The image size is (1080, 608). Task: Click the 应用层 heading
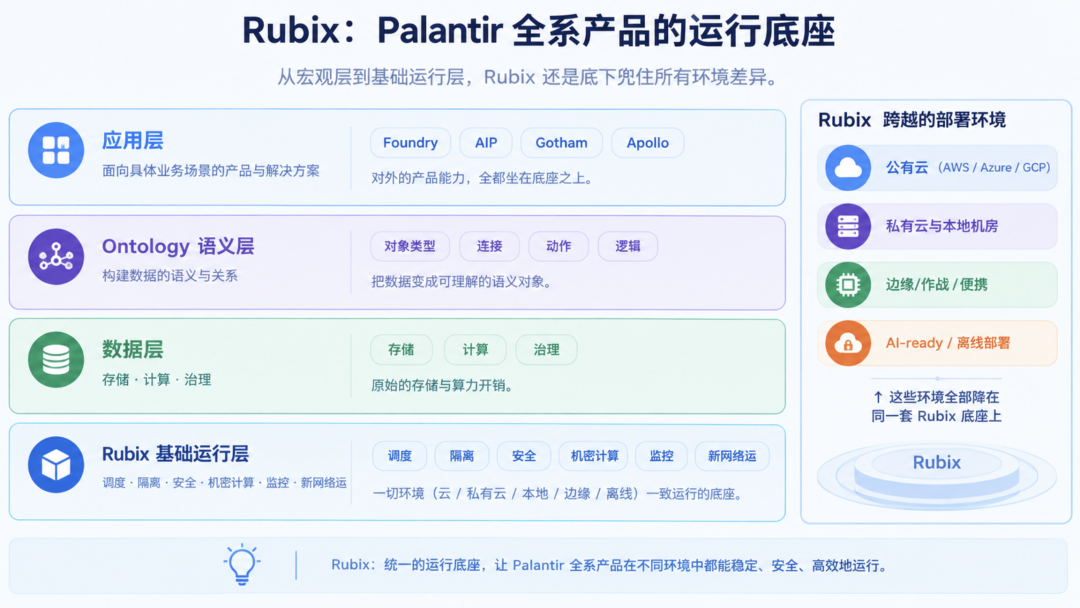132,140
